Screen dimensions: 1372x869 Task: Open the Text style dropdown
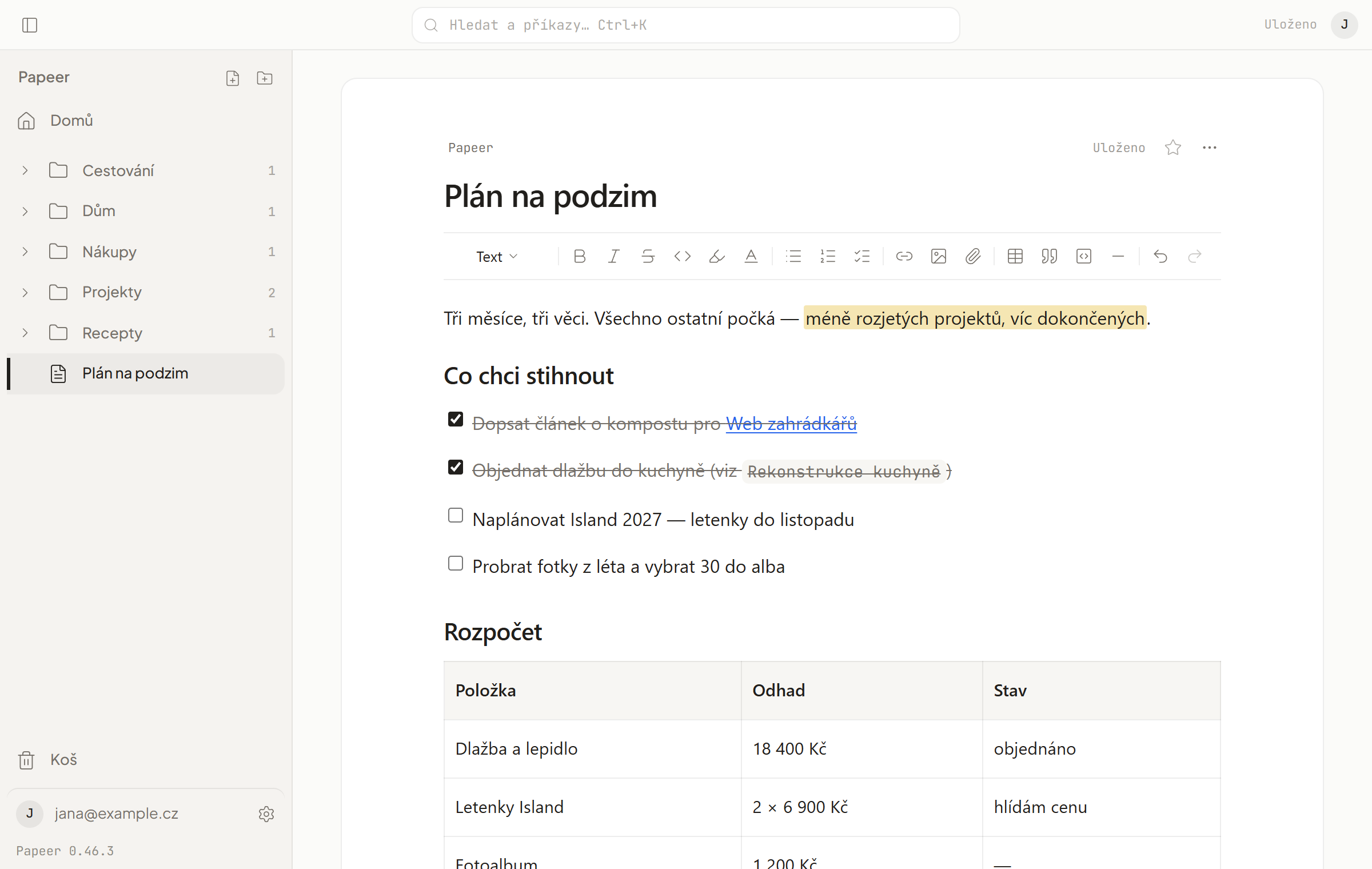(497, 257)
